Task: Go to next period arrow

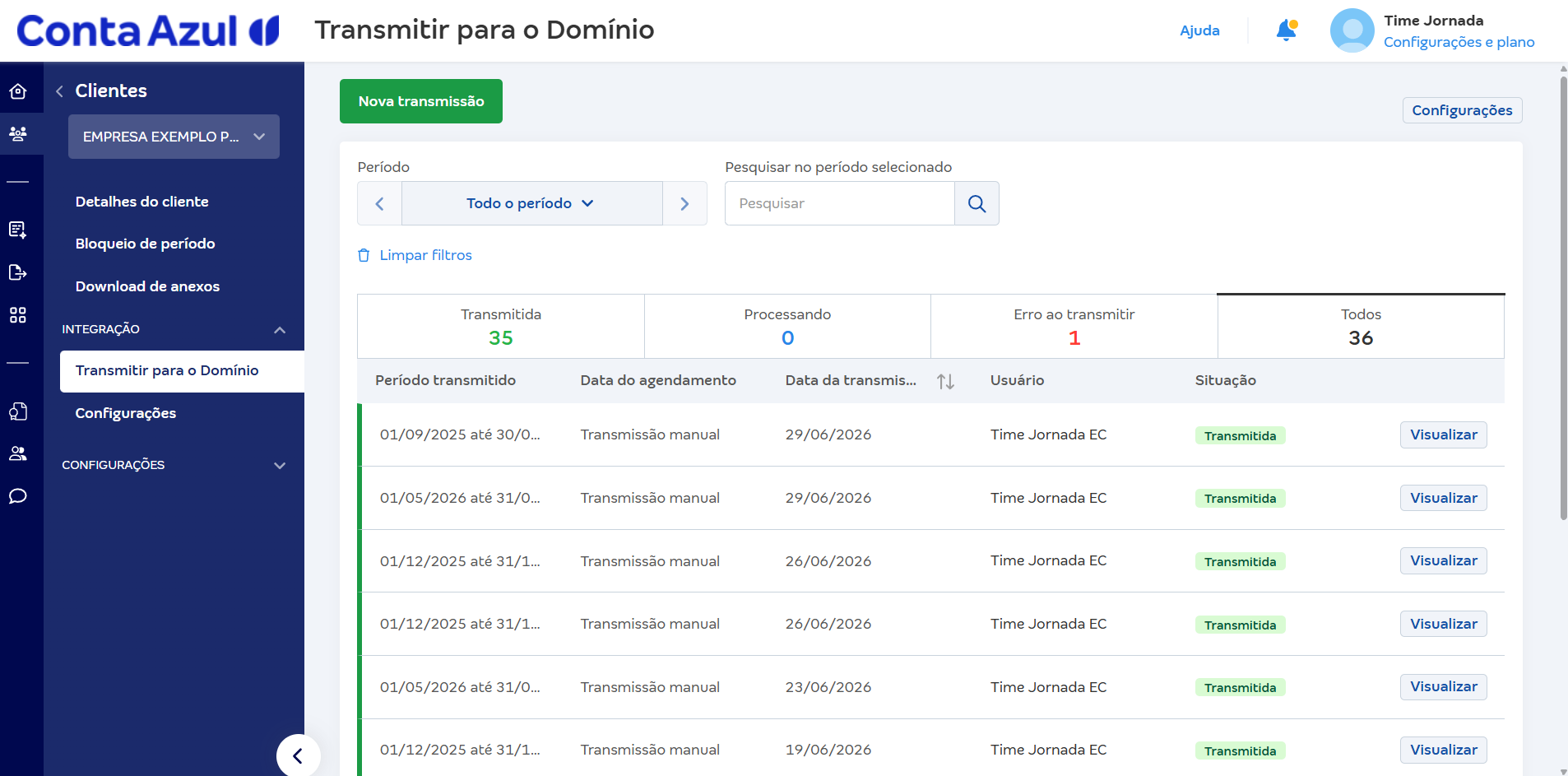Action: tap(684, 203)
